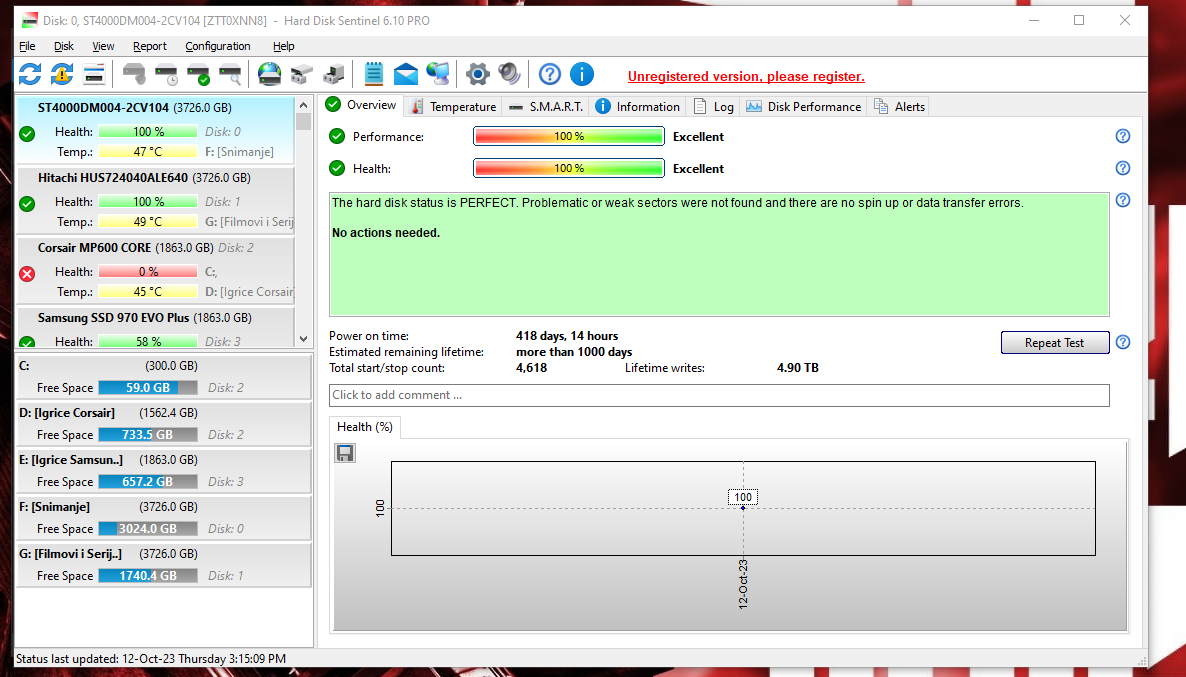Image resolution: width=1186 pixels, height=677 pixels.
Task: Switch to the Log tab
Action: [713, 107]
